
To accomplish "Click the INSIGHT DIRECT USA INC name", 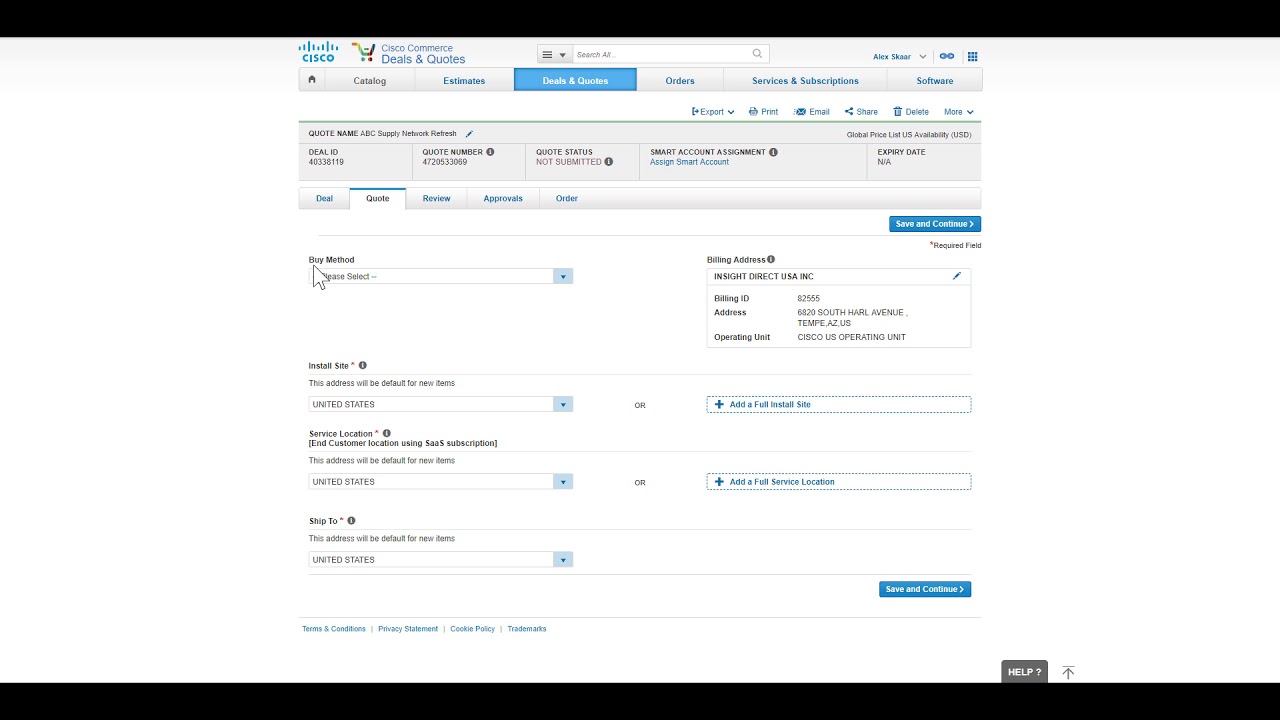I will tap(764, 277).
